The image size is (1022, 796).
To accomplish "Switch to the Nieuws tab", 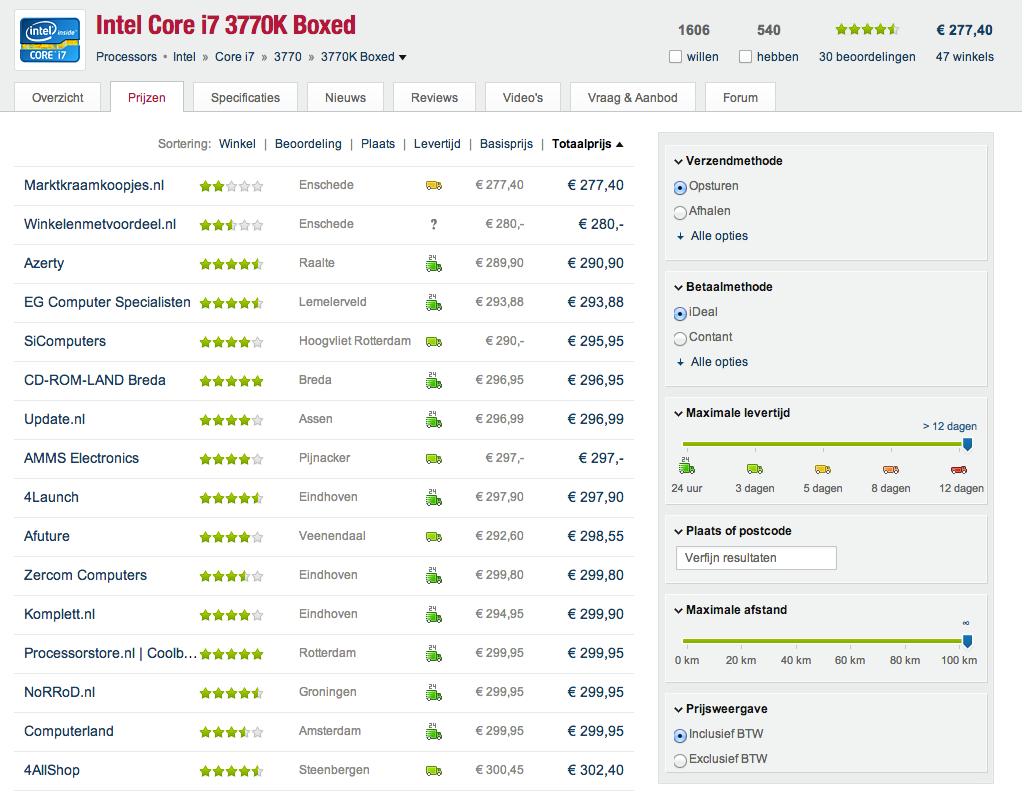I will point(345,97).
